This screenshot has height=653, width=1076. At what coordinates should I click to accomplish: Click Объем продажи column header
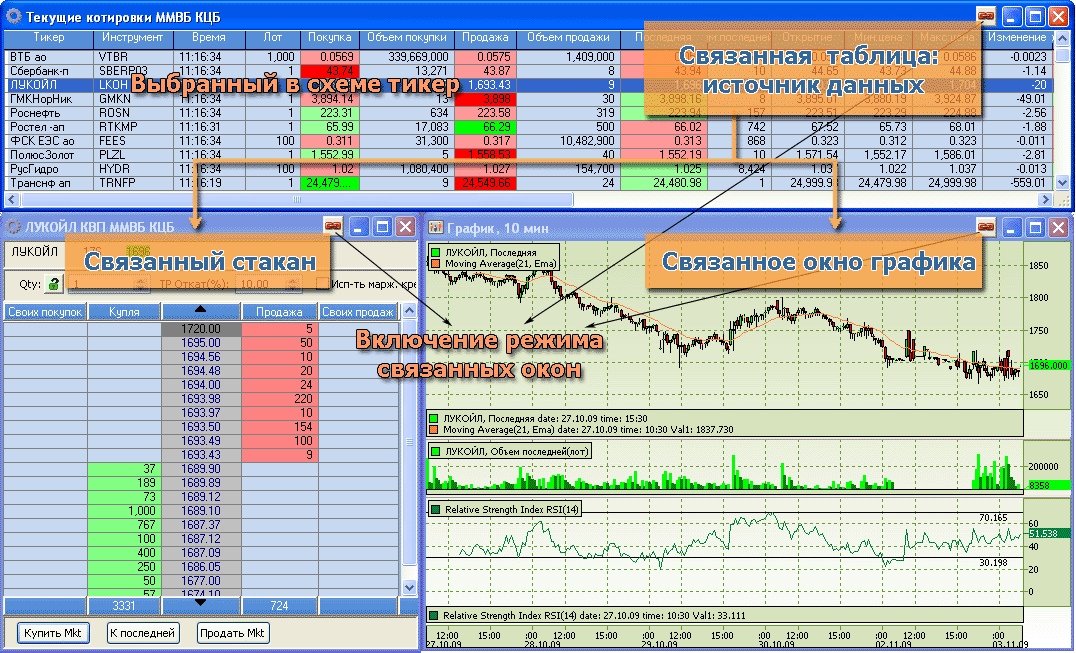coord(568,38)
